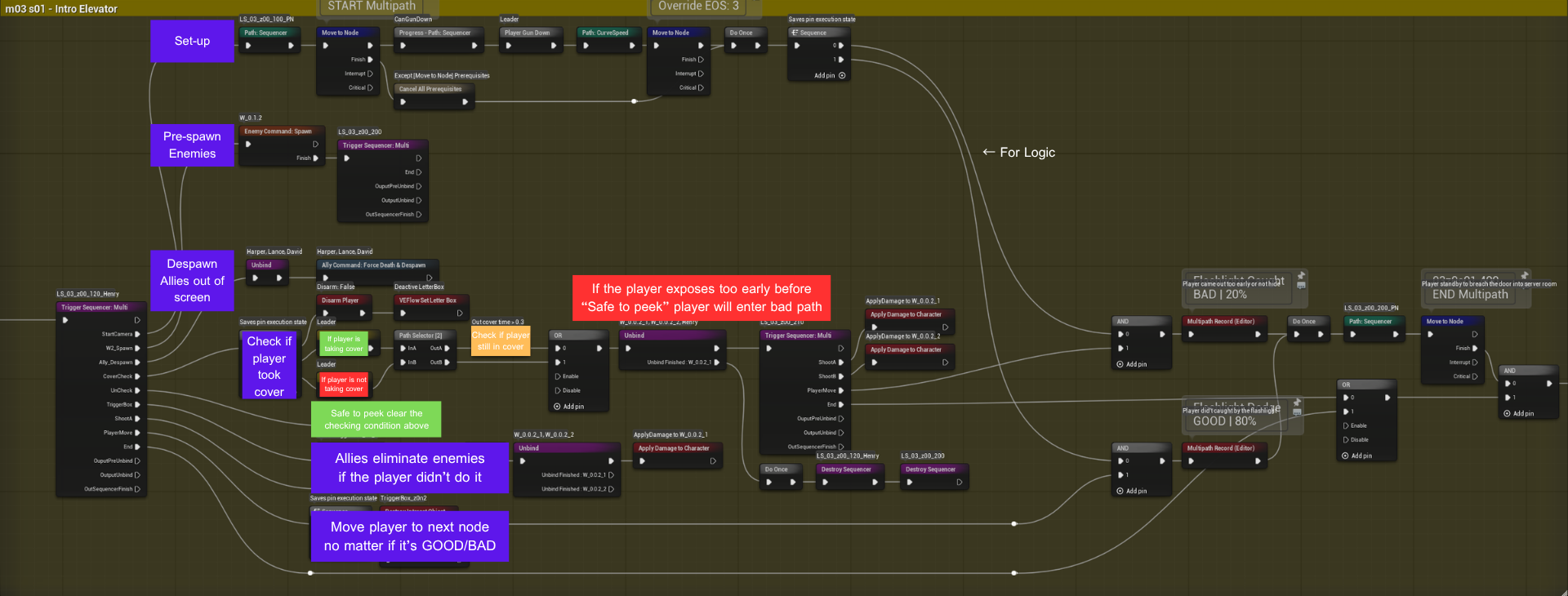Select Move player to next node comment
The height and width of the screenshot is (596, 1568).
coord(410,536)
